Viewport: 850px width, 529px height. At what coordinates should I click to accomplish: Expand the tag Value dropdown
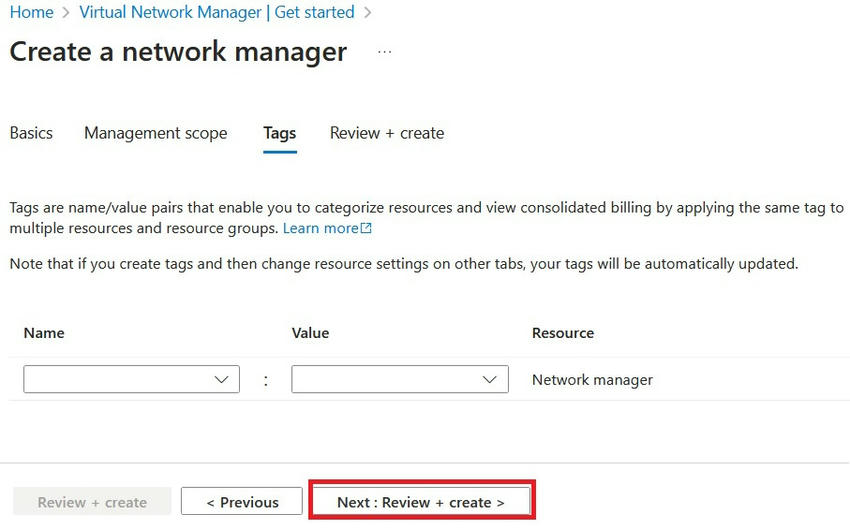[400, 379]
